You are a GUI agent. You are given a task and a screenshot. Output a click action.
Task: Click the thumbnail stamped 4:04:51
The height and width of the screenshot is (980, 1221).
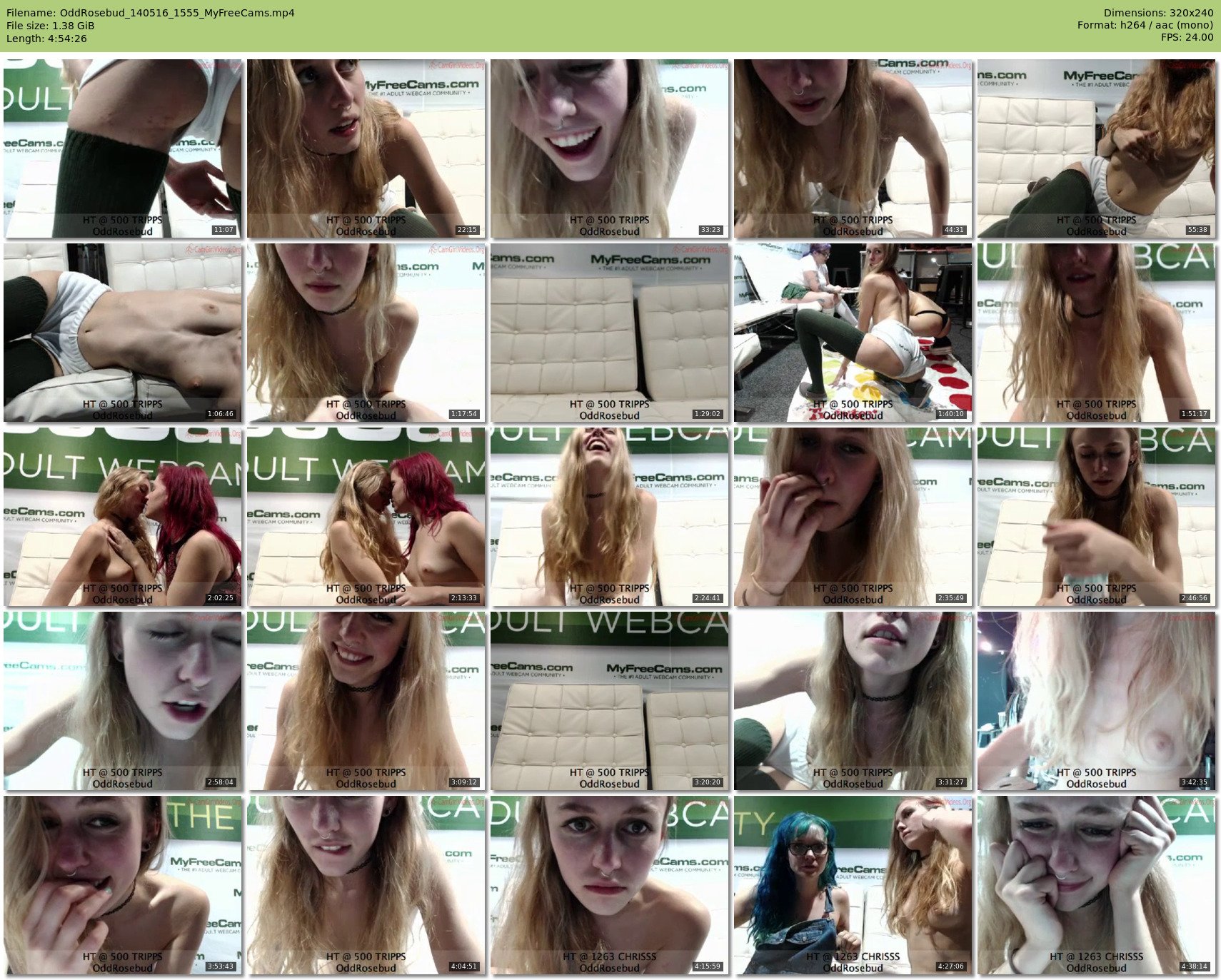point(366,885)
